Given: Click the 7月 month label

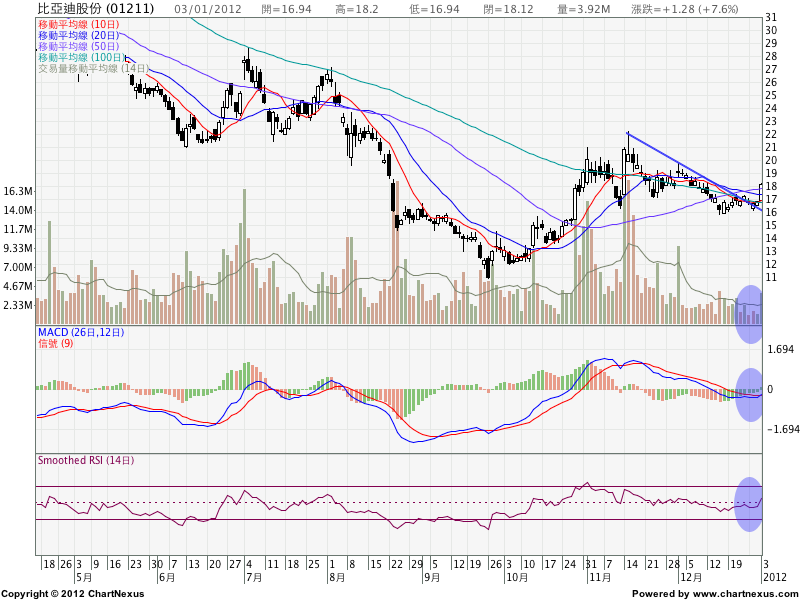Looking at the screenshot, I should pos(254,578).
